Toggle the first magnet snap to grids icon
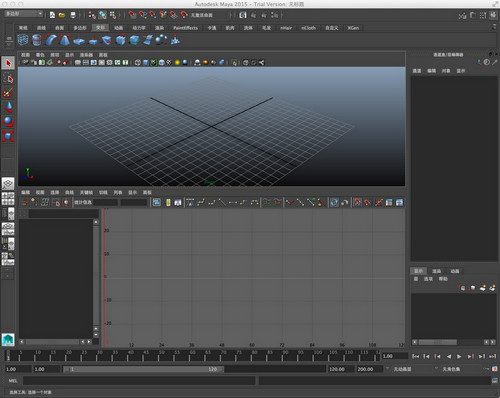The height and width of the screenshot is (398, 500). 132,15
